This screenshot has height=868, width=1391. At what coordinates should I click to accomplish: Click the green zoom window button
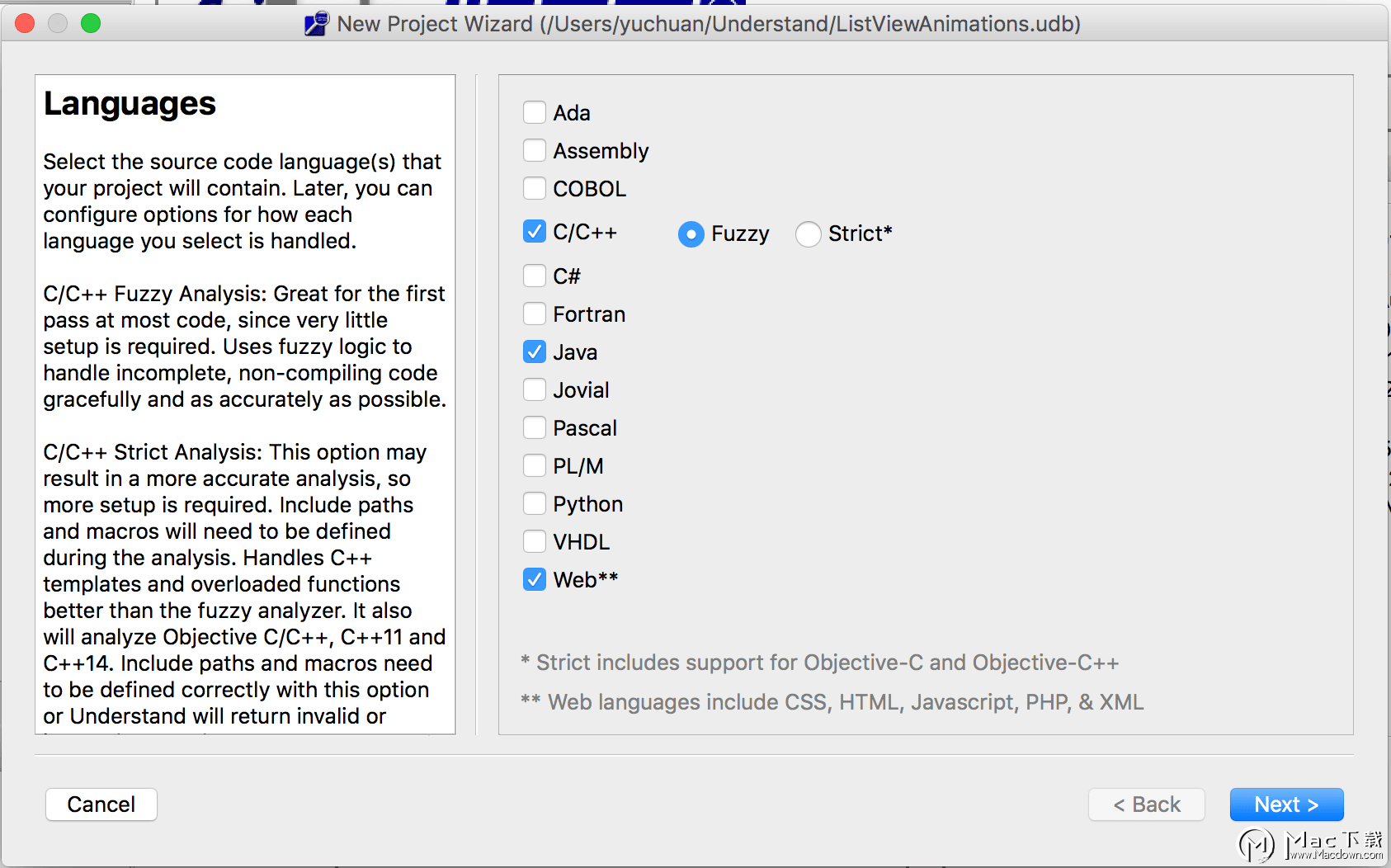(91, 23)
